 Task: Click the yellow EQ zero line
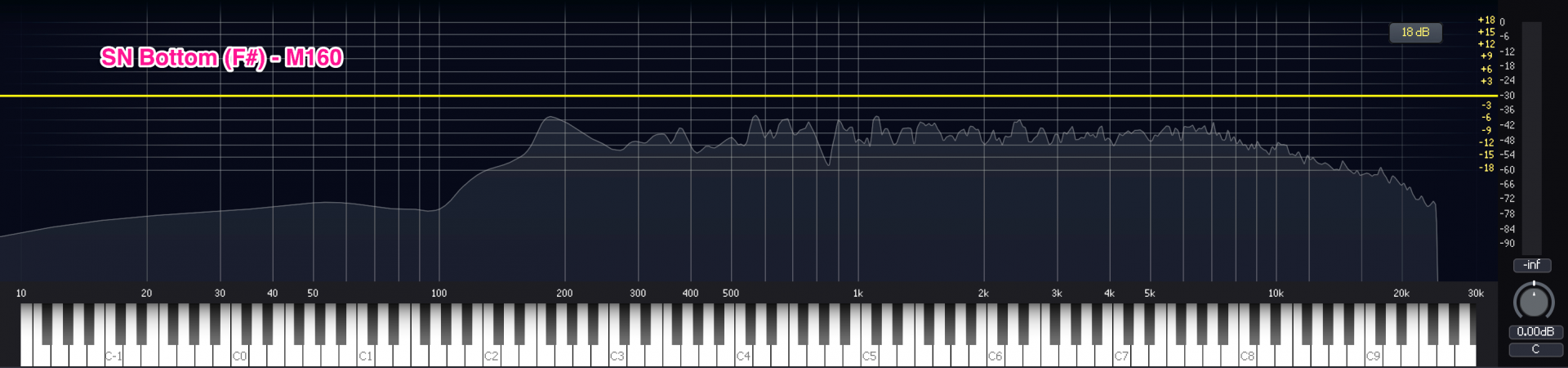click(747, 96)
